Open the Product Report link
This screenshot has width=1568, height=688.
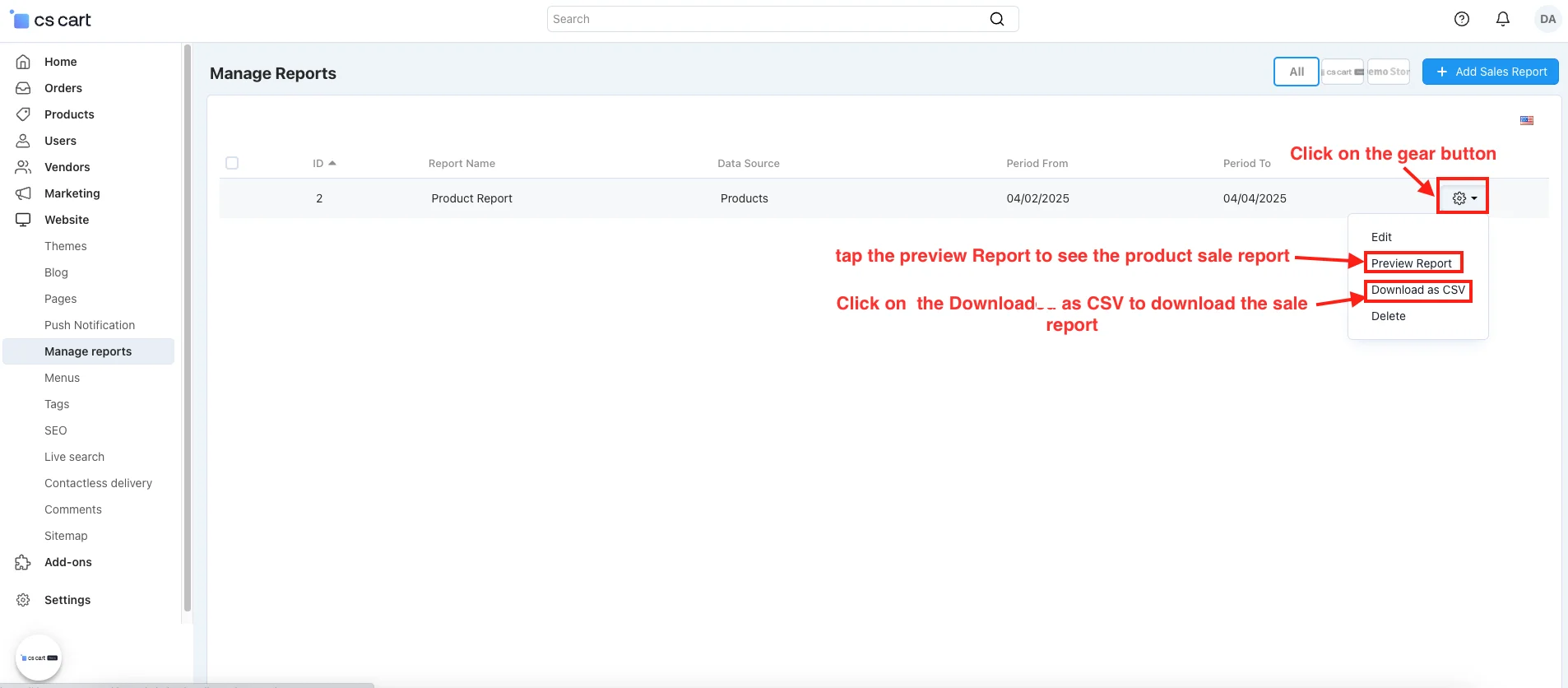(x=471, y=198)
